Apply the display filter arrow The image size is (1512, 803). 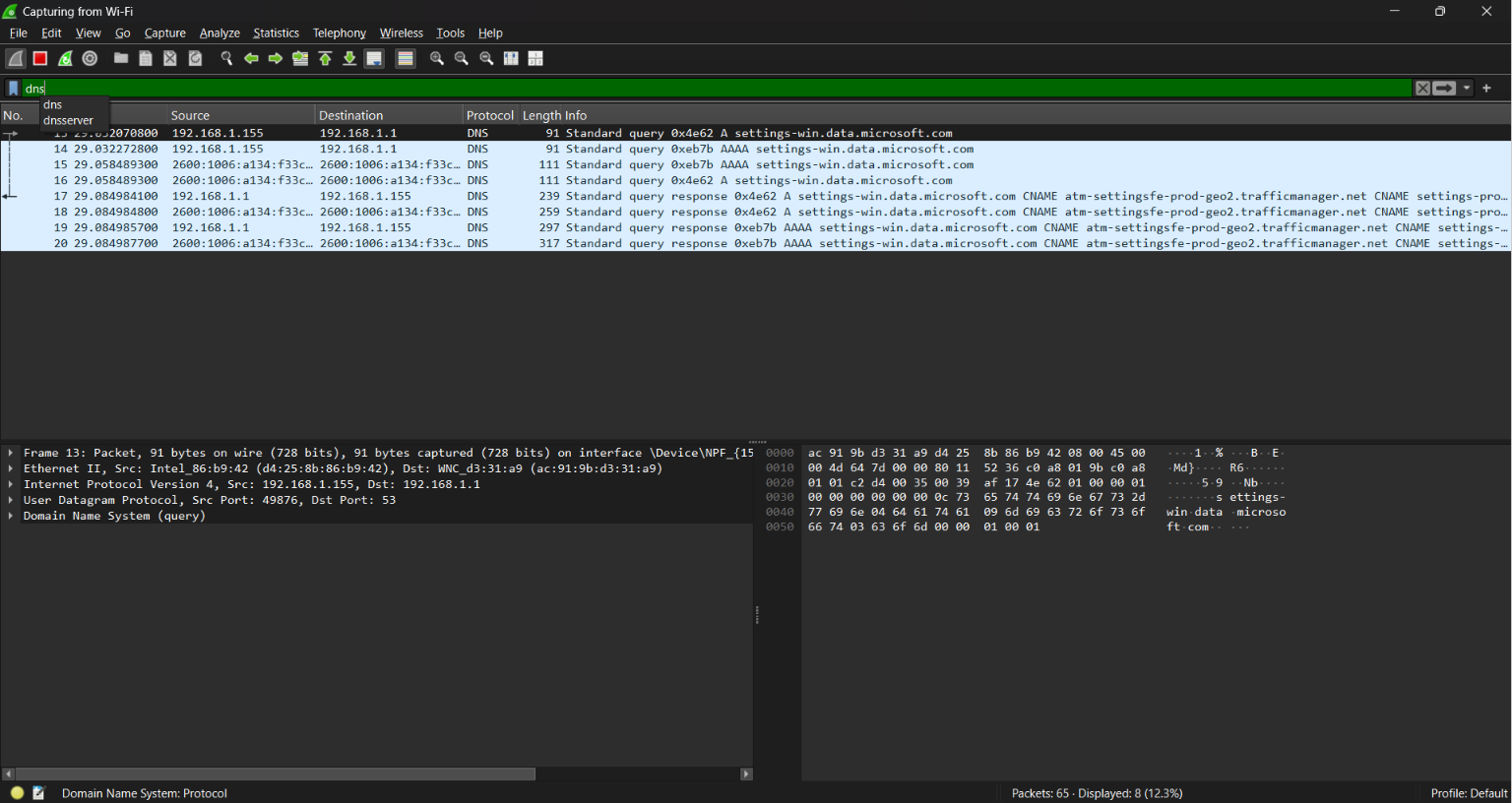pyautogui.click(x=1444, y=89)
